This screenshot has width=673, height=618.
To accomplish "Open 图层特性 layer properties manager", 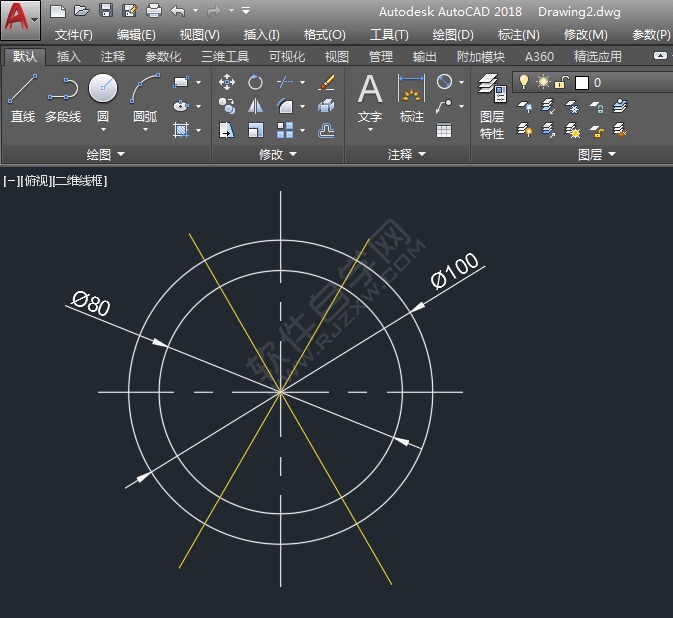I will tap(491, 104).
